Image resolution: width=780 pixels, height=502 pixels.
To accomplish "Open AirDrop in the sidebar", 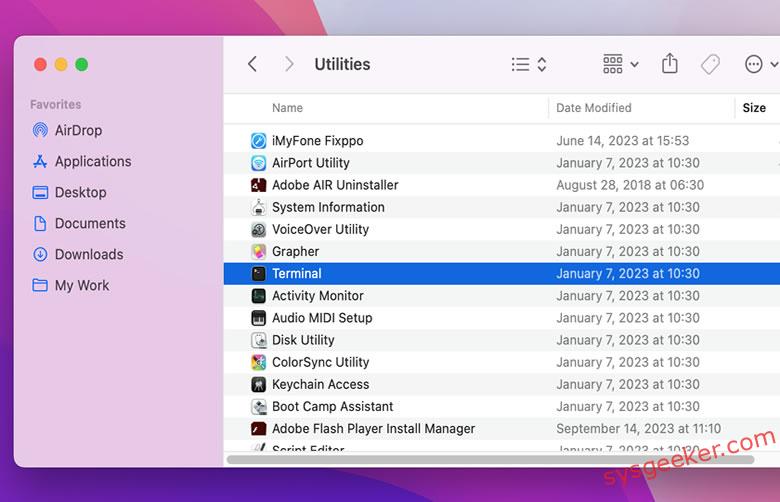I will coord(78,130).
